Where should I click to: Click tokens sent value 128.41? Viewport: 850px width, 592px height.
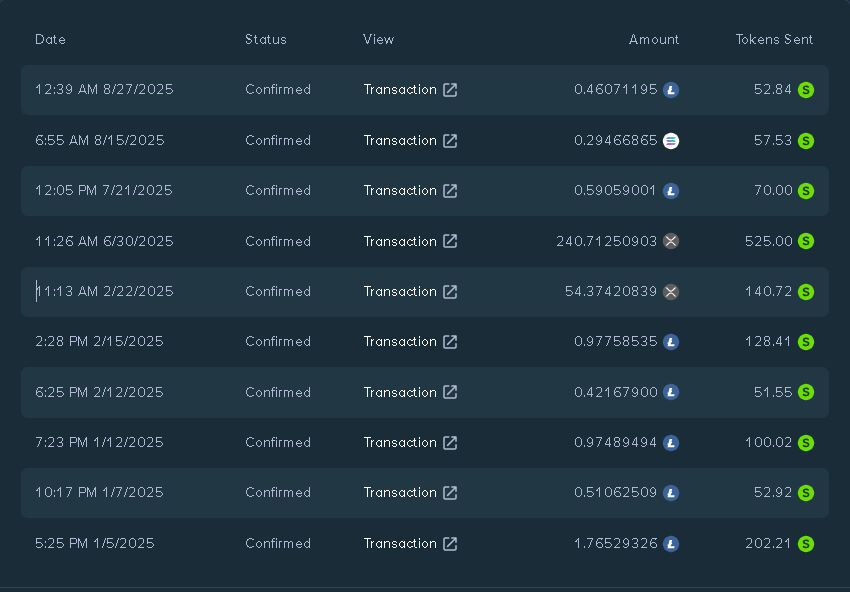pyautogui.click(x=769, y=342)
